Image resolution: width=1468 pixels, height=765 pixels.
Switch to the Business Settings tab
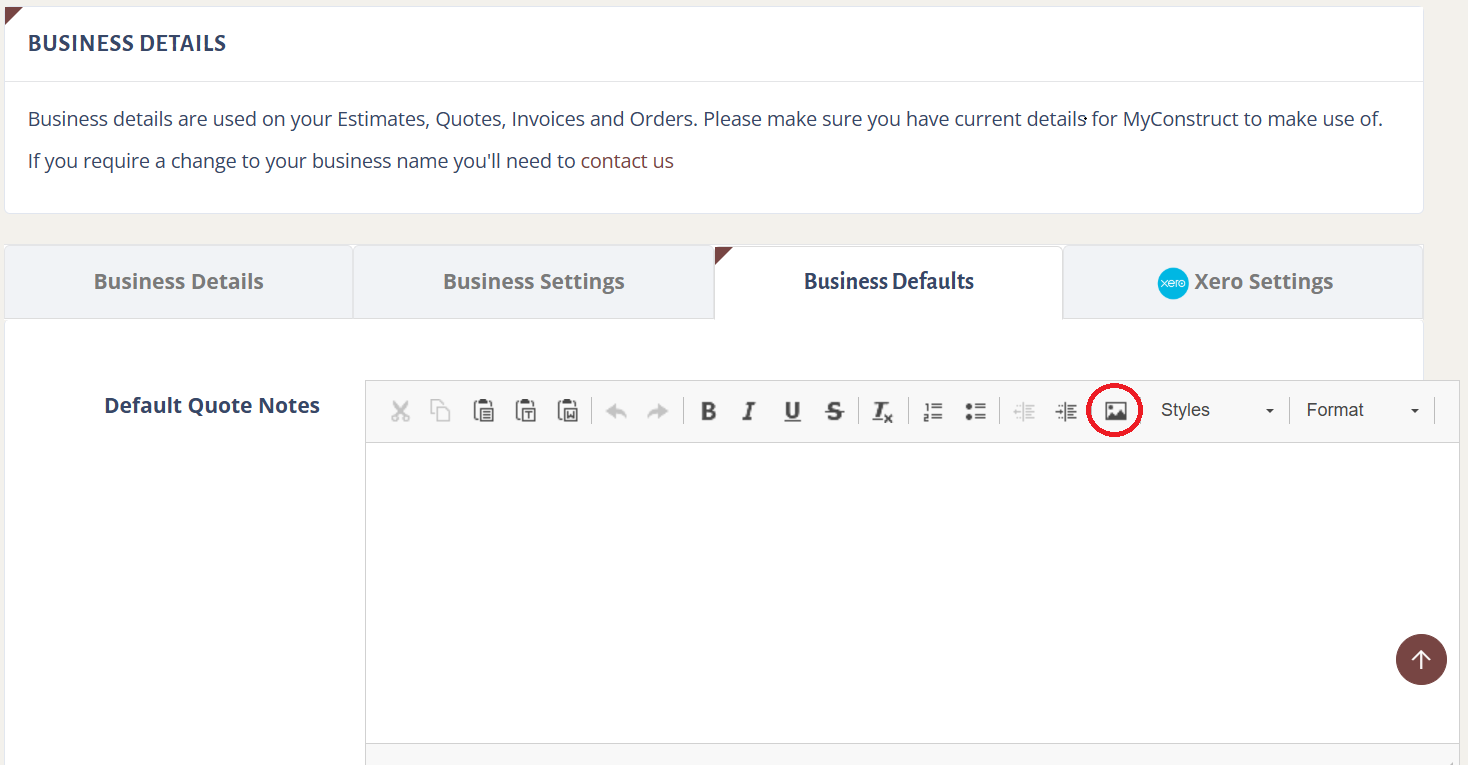tap(533, 282)
